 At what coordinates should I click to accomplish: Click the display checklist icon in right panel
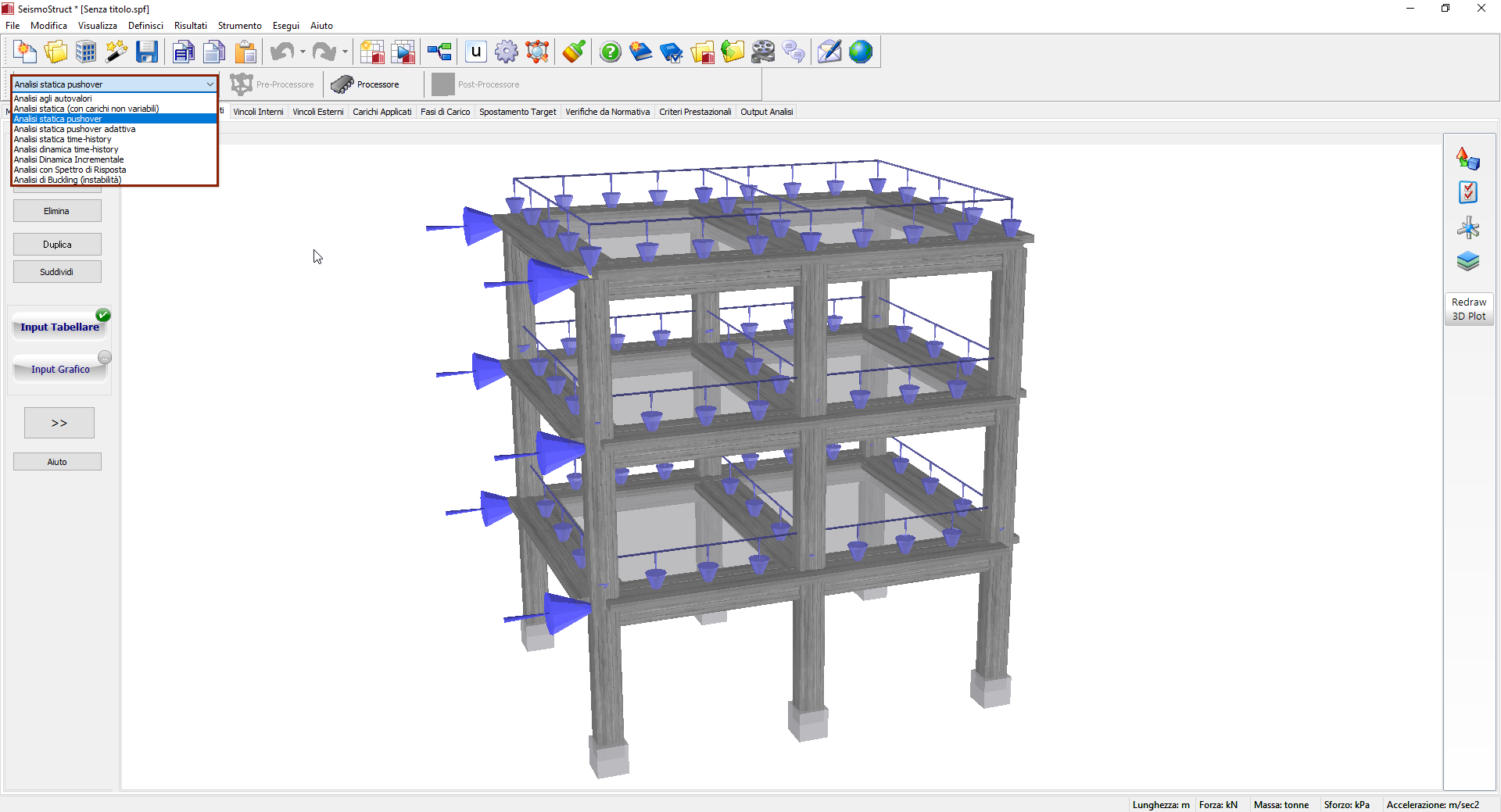(x=1467, y=192)
